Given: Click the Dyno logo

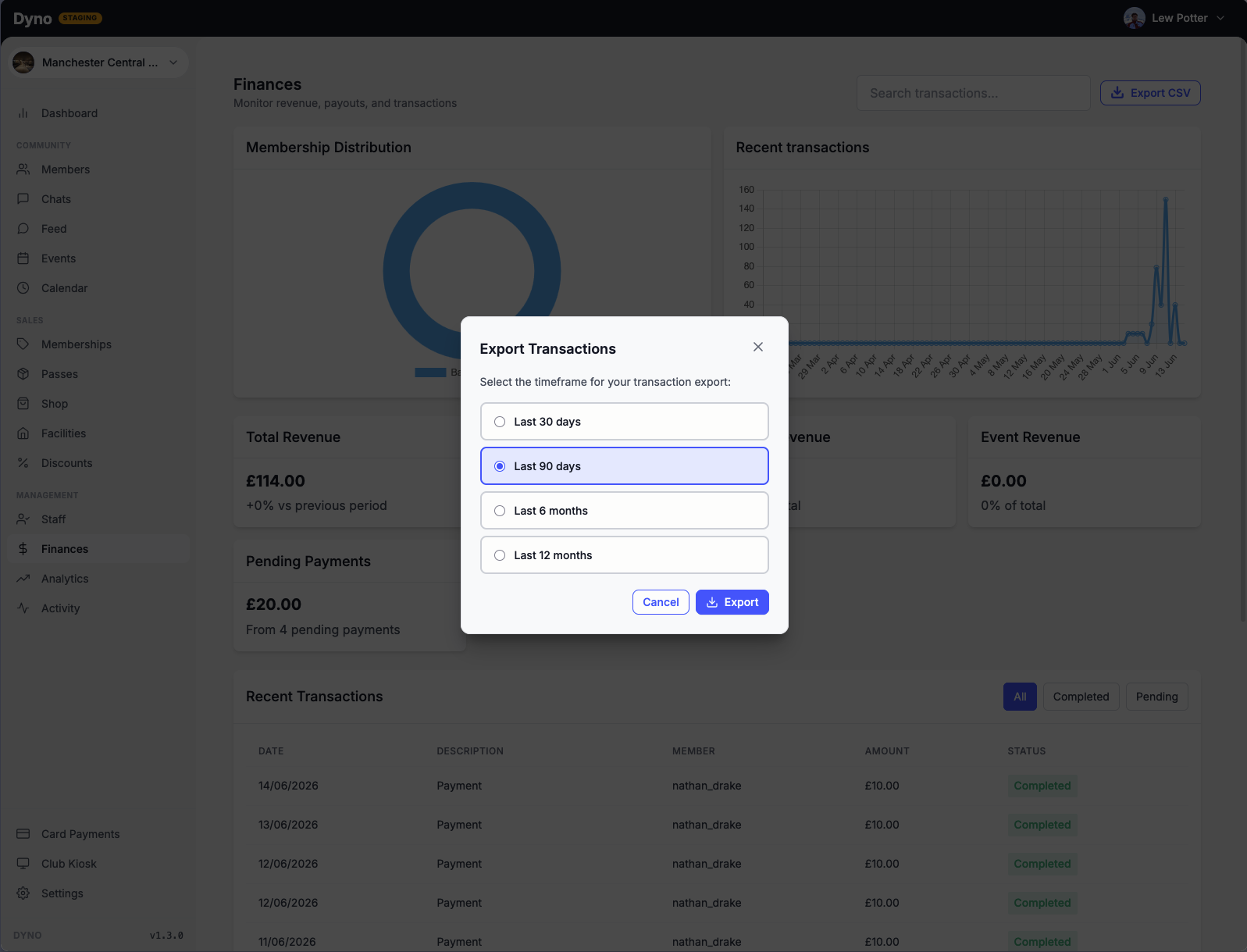Looking at the screenshot, I should (x=32, y=19).
